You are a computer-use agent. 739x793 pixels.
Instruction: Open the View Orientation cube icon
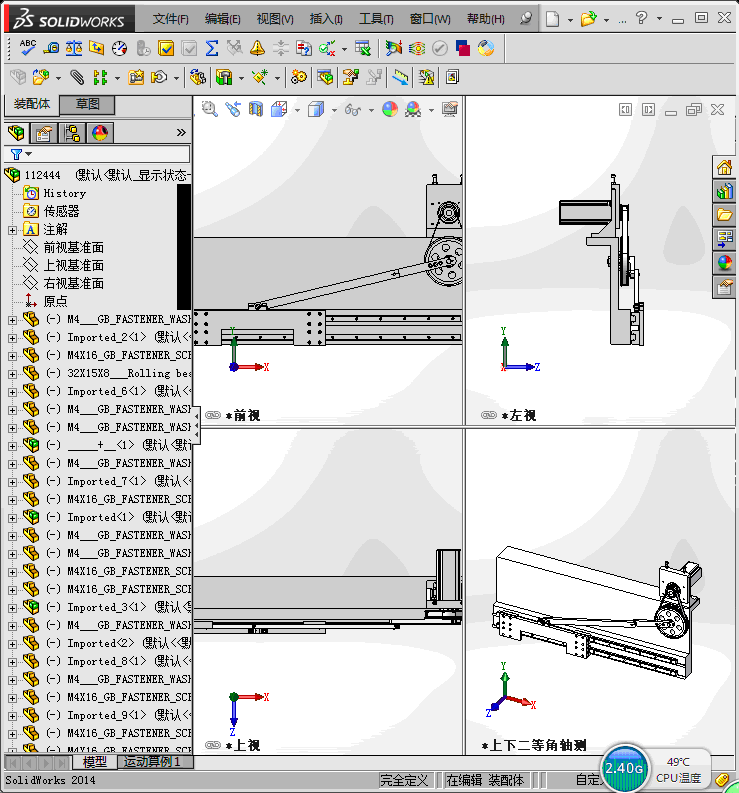pyautogui.click(x=279, y=109)
